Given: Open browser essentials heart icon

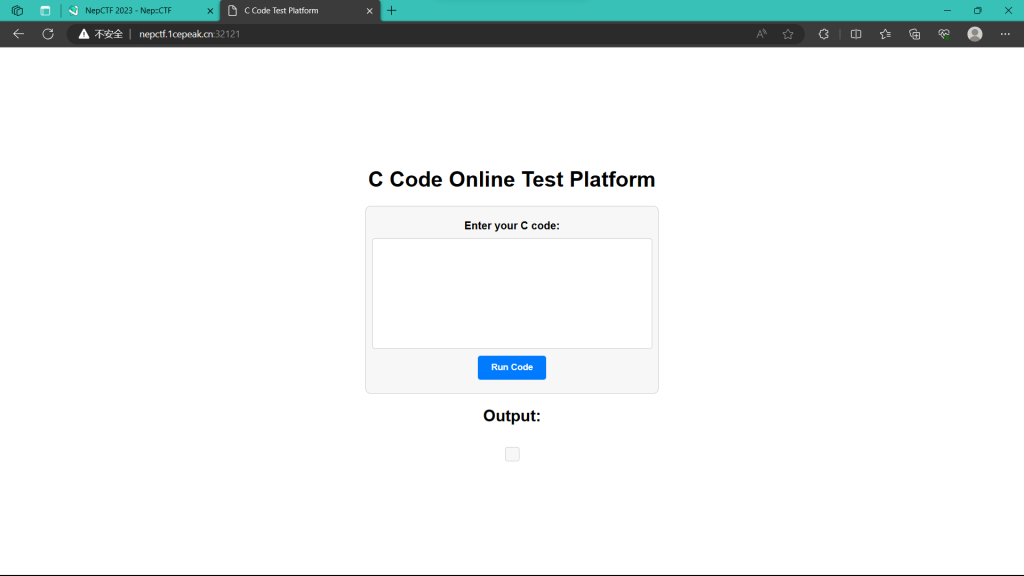Looking at the screenshot, I should [944, 34].
